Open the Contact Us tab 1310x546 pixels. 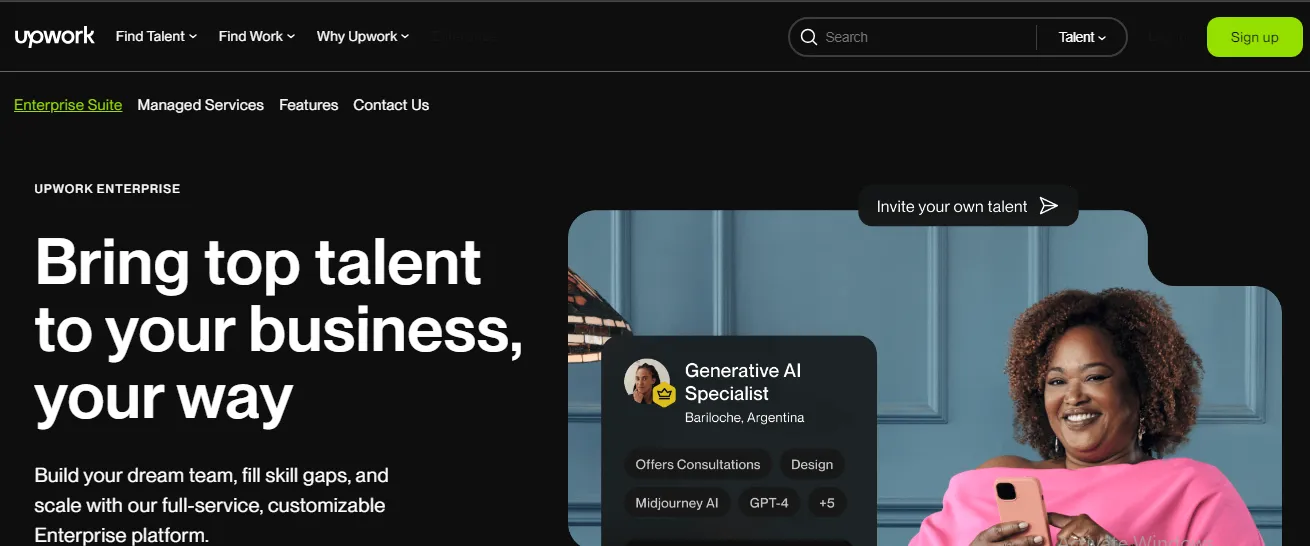391,105
